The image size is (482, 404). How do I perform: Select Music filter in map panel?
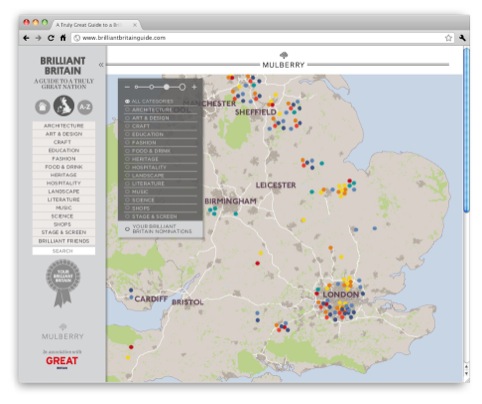(161, 192)
